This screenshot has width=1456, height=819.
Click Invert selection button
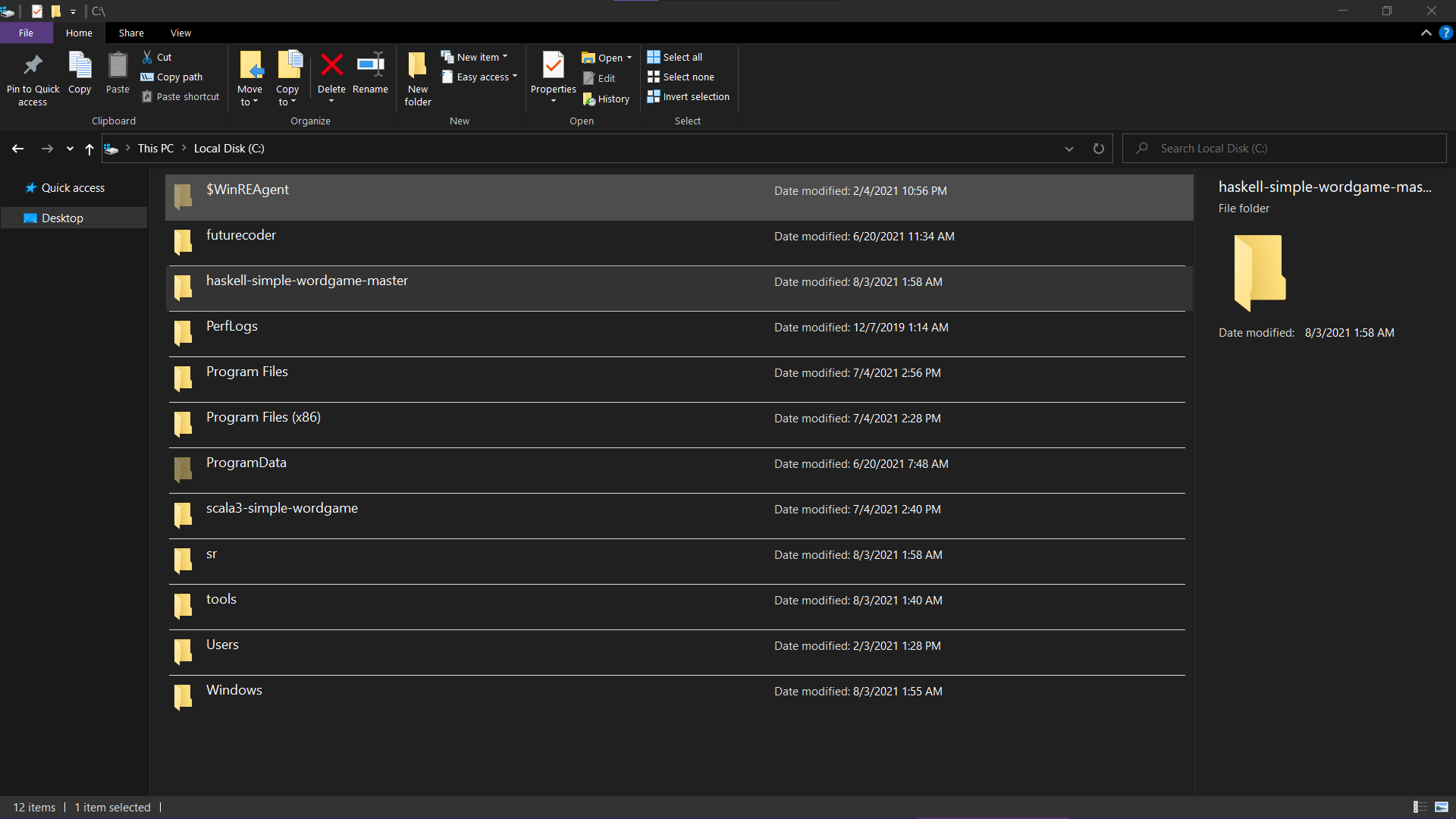click(x=688, y=96)
